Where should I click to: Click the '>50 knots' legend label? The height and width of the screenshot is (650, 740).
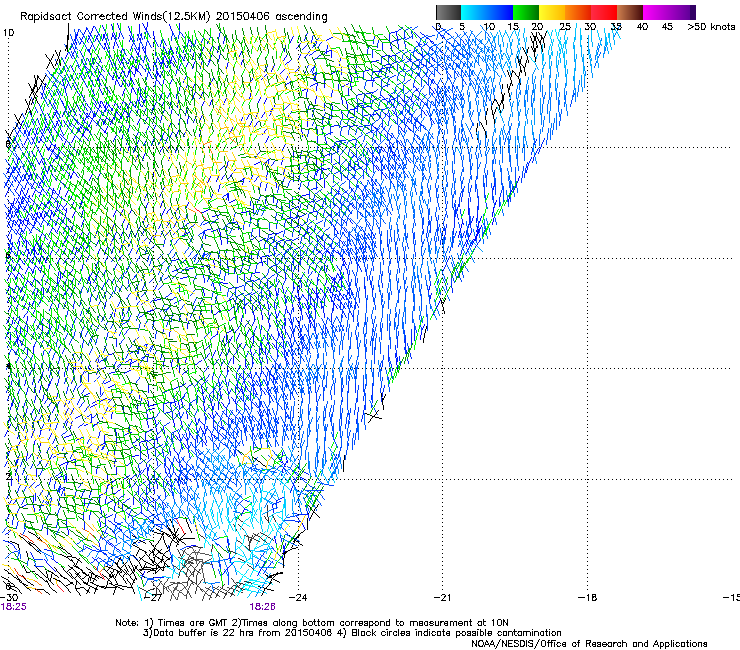(711, 27)
